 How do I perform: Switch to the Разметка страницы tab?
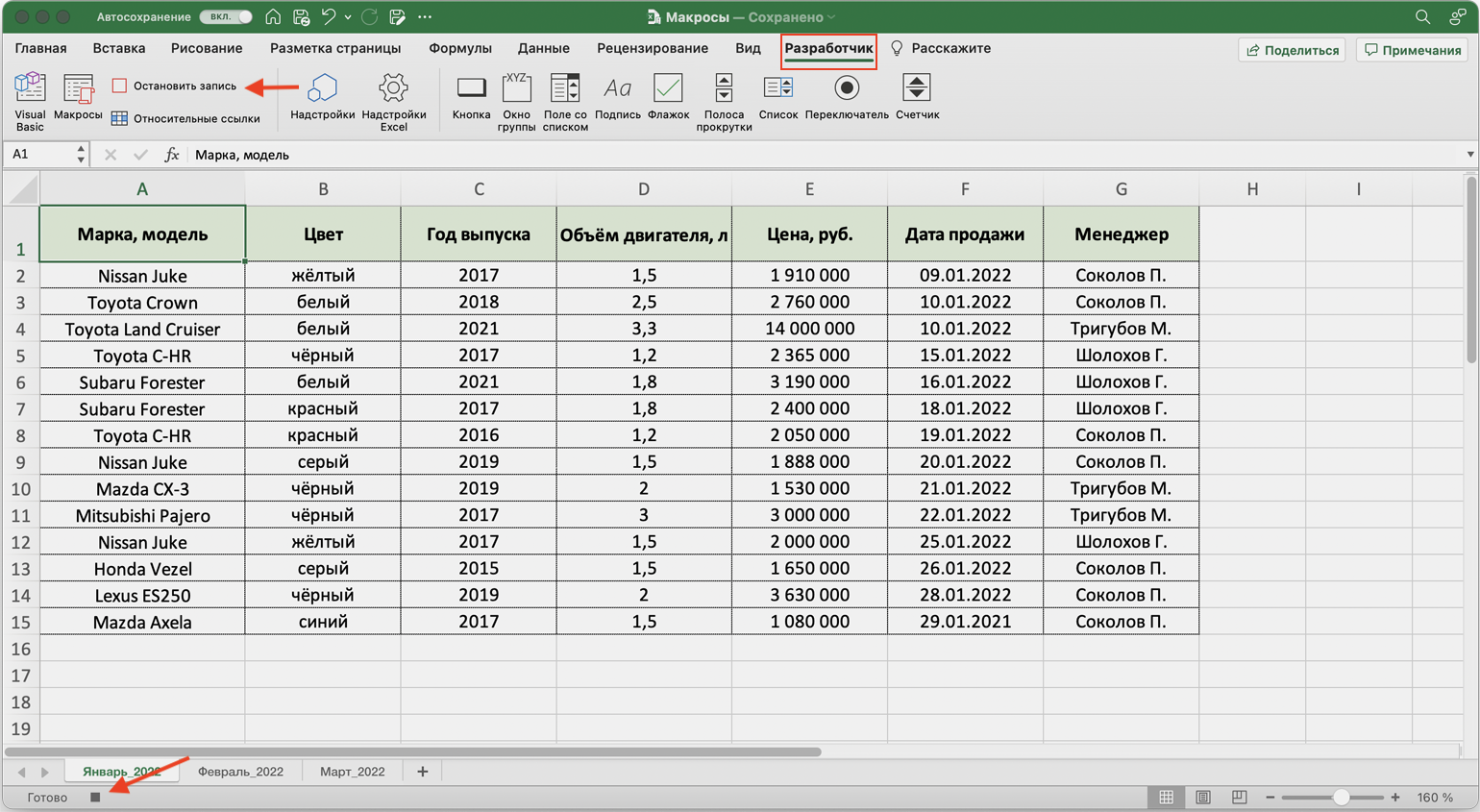click(335, 48)
